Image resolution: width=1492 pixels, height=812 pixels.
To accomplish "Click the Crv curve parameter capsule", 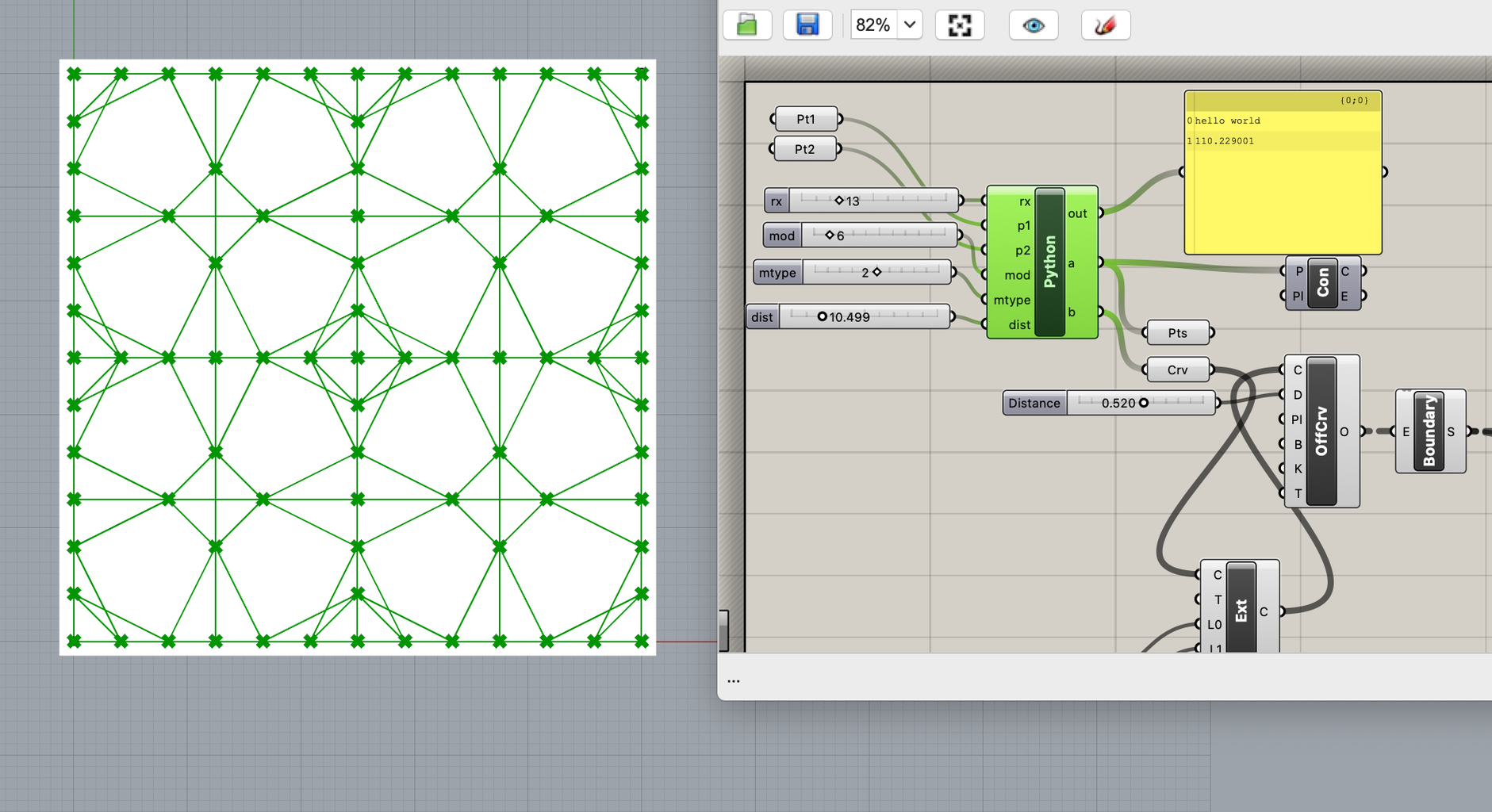I will (1177, 369).
